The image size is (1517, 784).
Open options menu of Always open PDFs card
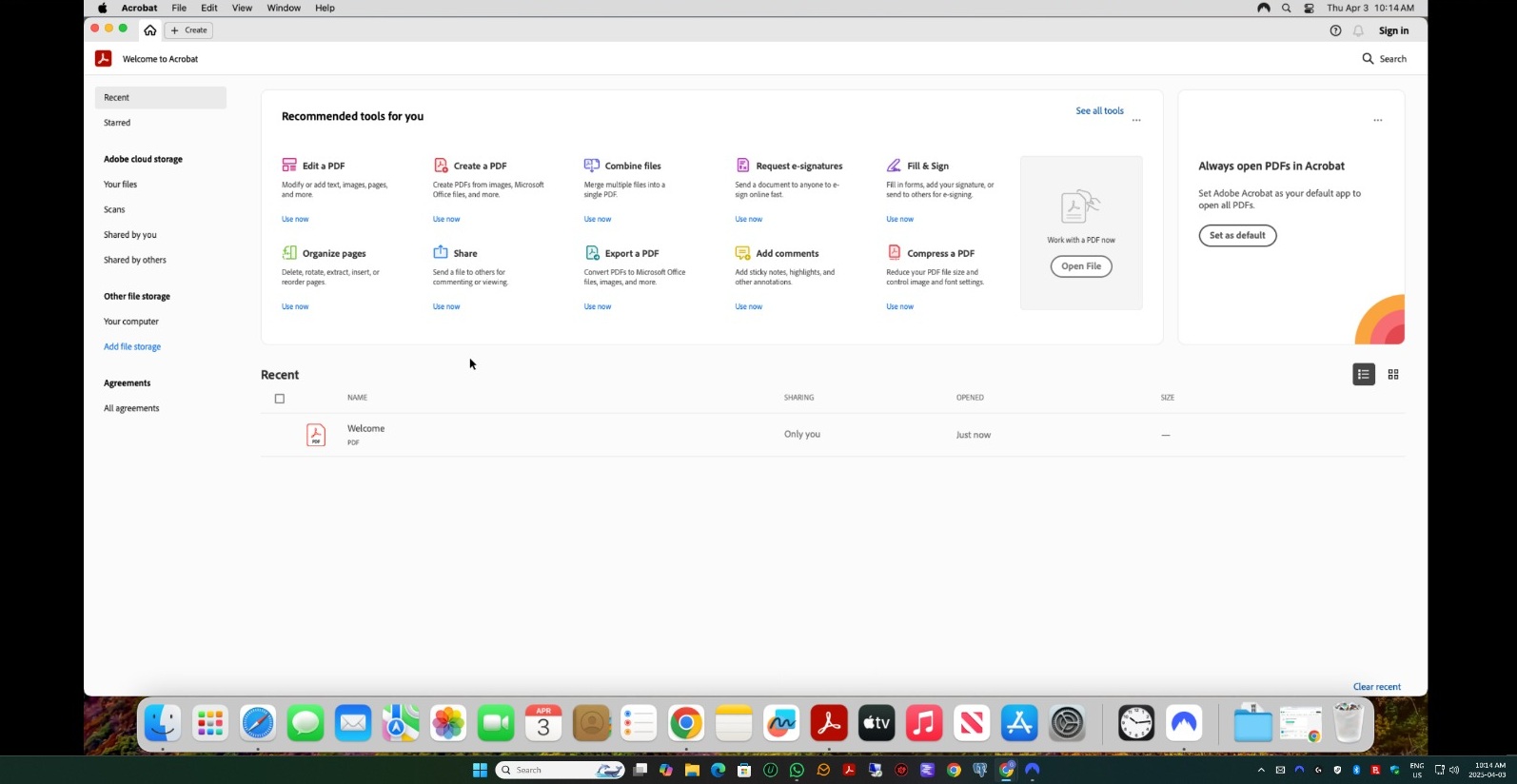click(1377, 121)
